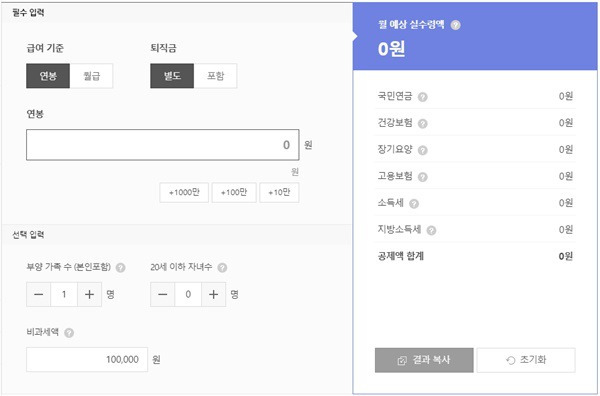Click the 초기화 reset button
The height and width of the screenshot is (396, 600).
coord(526,360)
